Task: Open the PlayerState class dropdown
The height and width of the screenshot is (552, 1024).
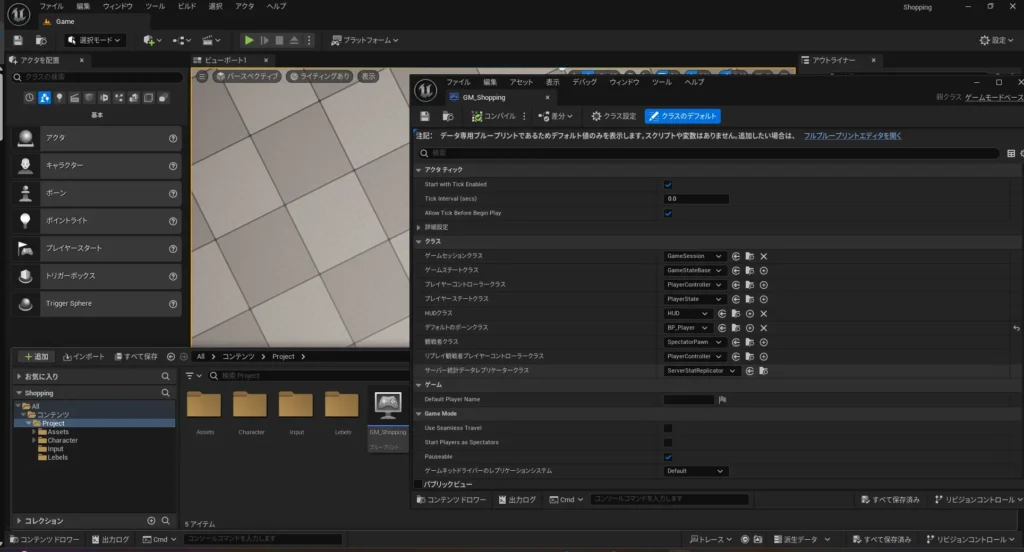Action: tap(694, 299)
